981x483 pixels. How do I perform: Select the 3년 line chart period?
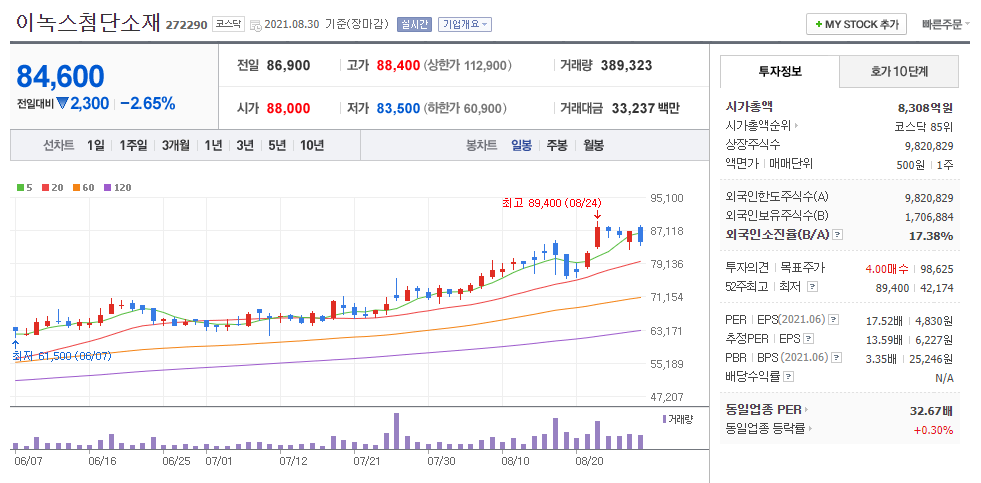click(x=245, y=146)
